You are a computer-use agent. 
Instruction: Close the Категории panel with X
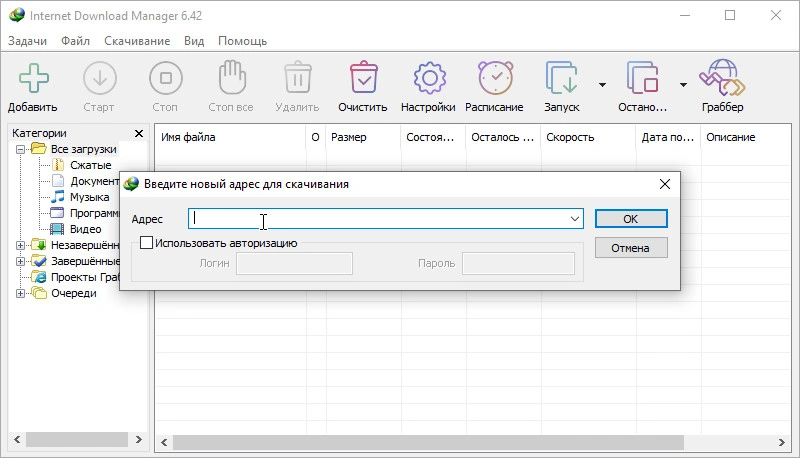coord(138,133)
